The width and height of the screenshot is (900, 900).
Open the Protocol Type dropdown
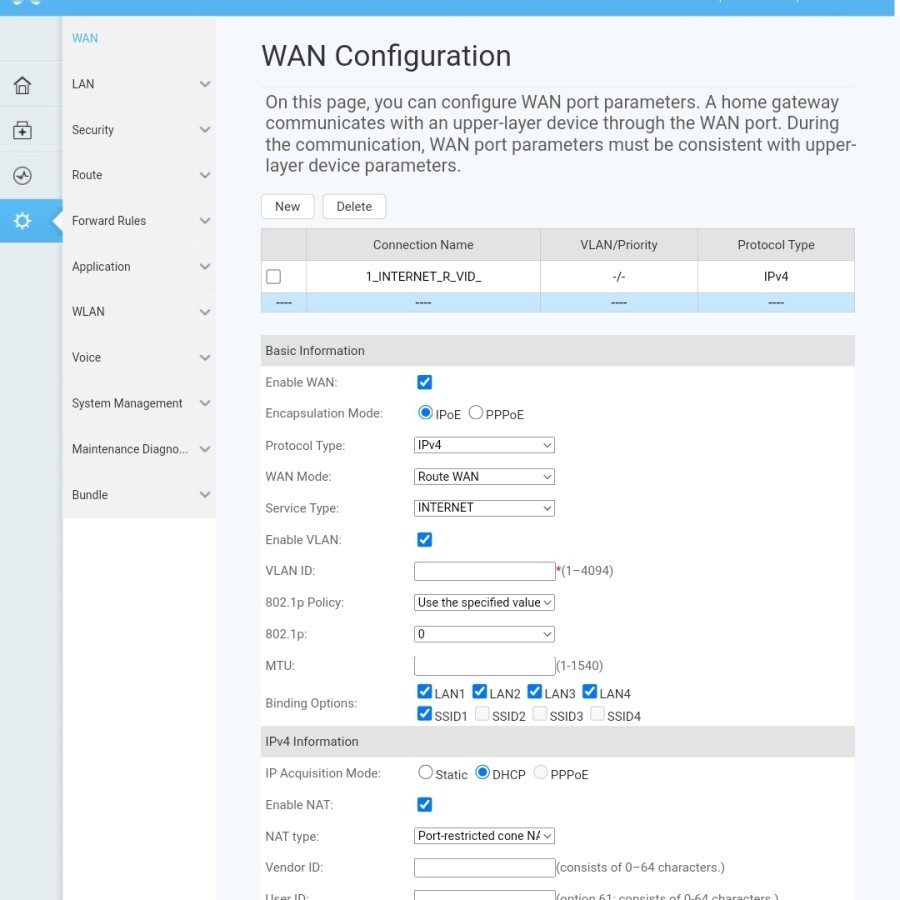click(484, 445)
